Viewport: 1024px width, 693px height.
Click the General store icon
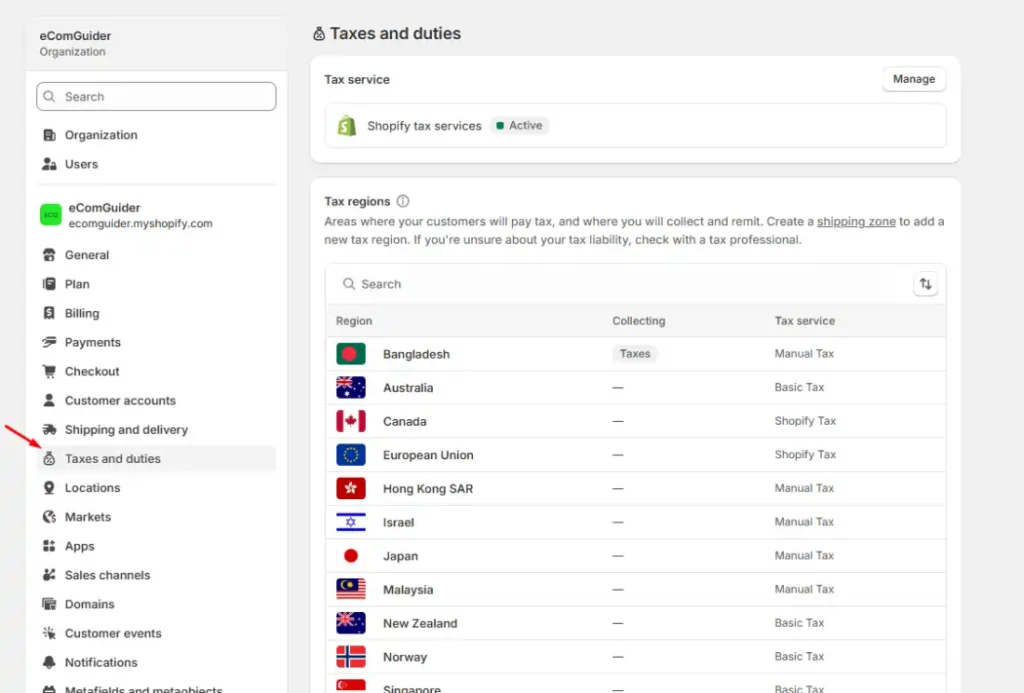coord(49,255)
